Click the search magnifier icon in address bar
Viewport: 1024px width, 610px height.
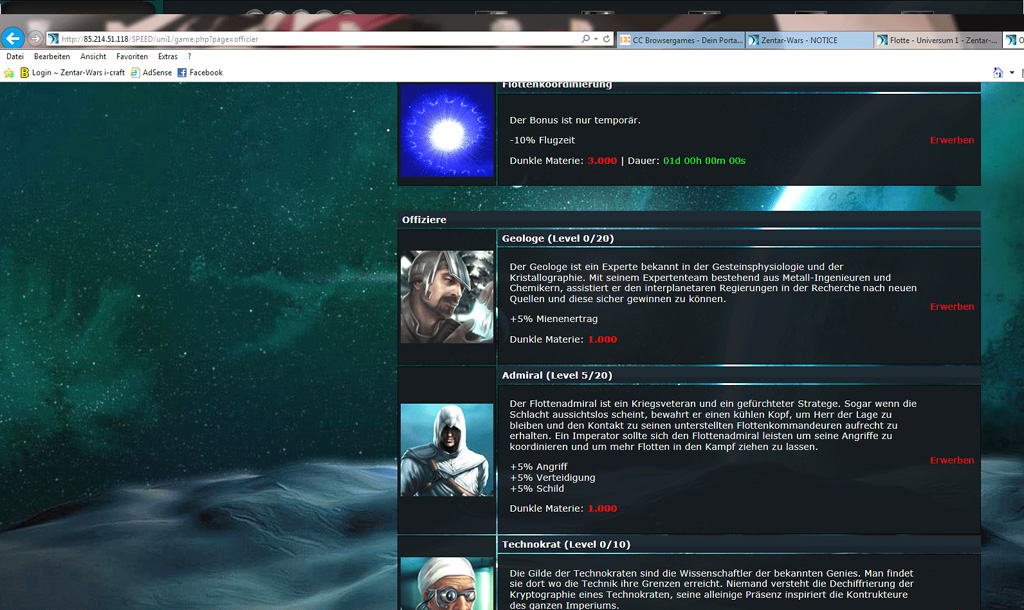click(x=586, y=39)
